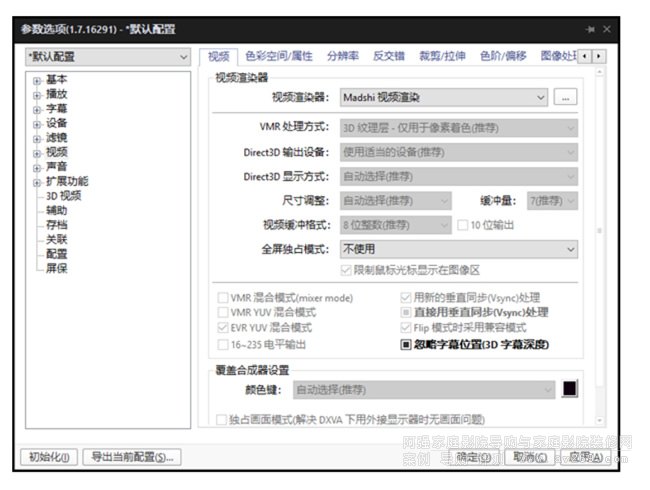The image size is (650, 490).
Task: Expand the 滤镜 tree node
Action: [37, 138]
